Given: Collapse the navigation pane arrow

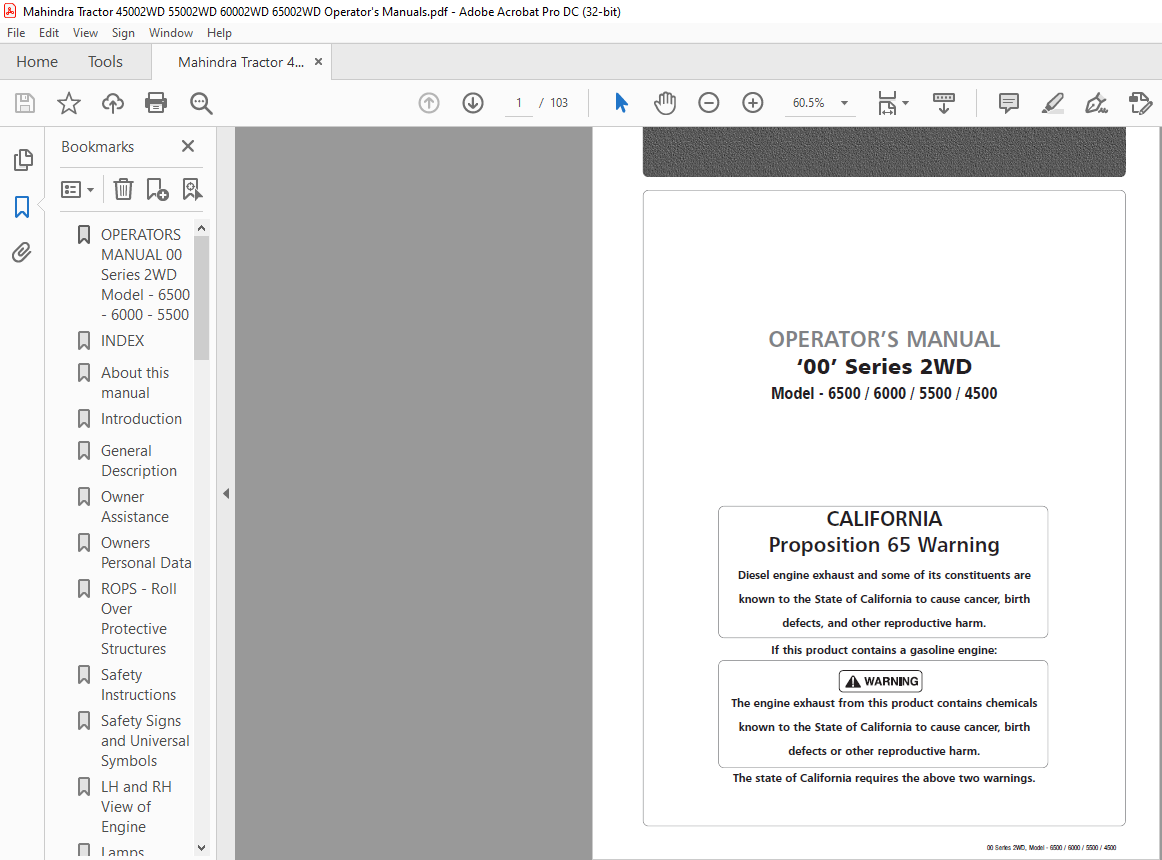Looking at the screenshot, I should pyautogui.click(x=226, y=494).
